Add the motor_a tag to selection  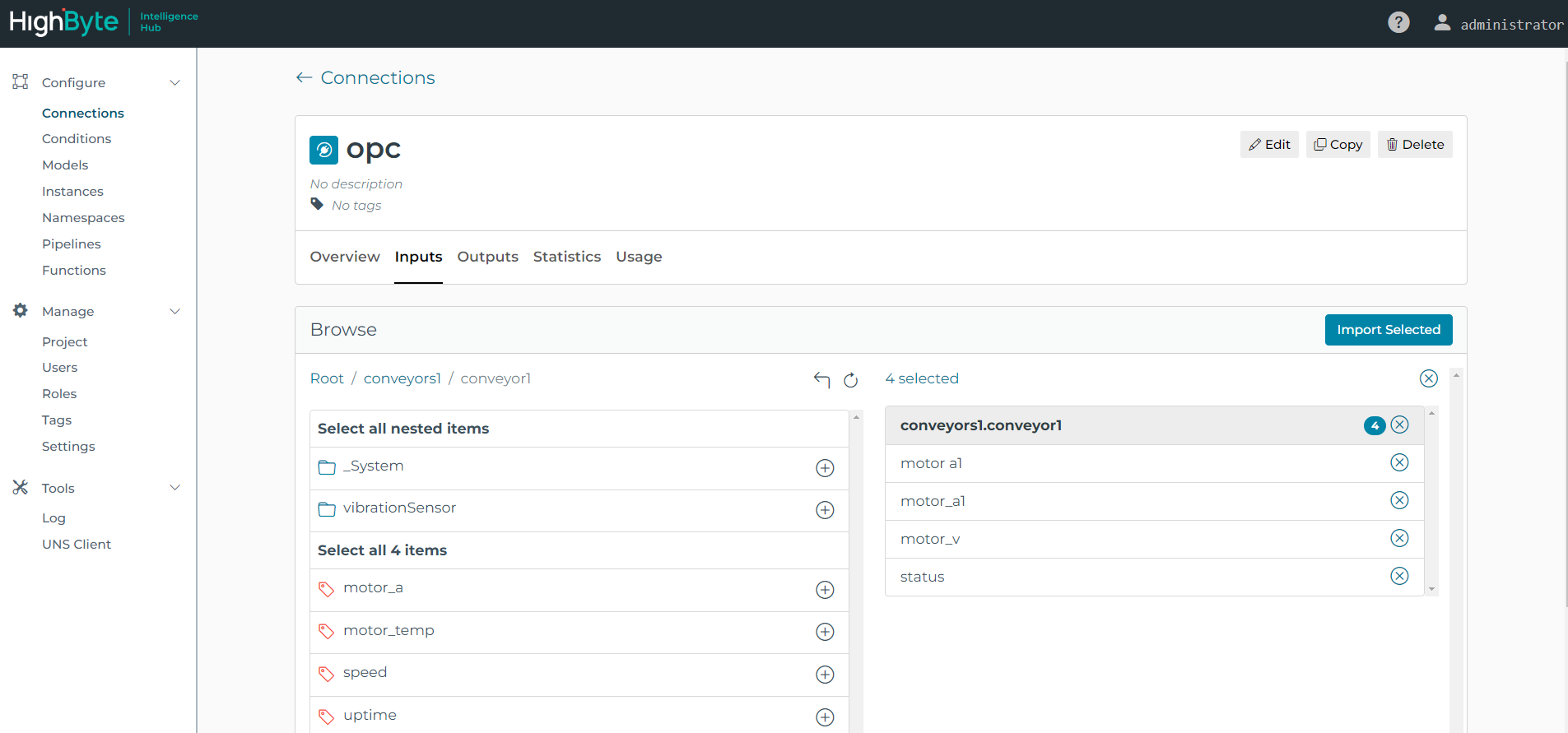825,590
